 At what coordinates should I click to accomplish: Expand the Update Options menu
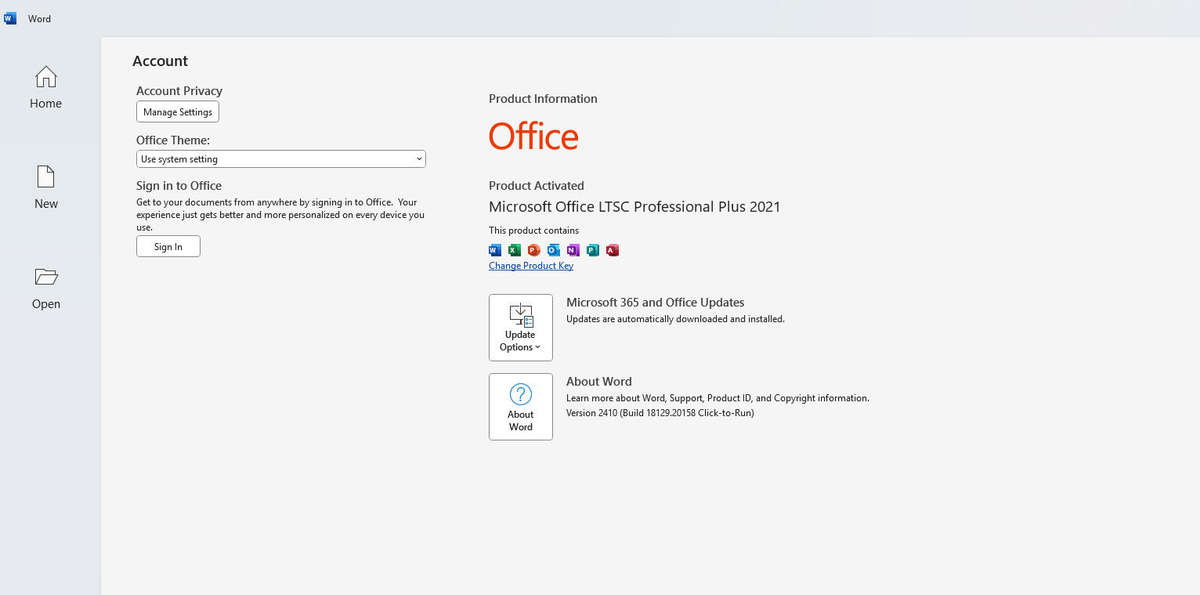(520, 328)
